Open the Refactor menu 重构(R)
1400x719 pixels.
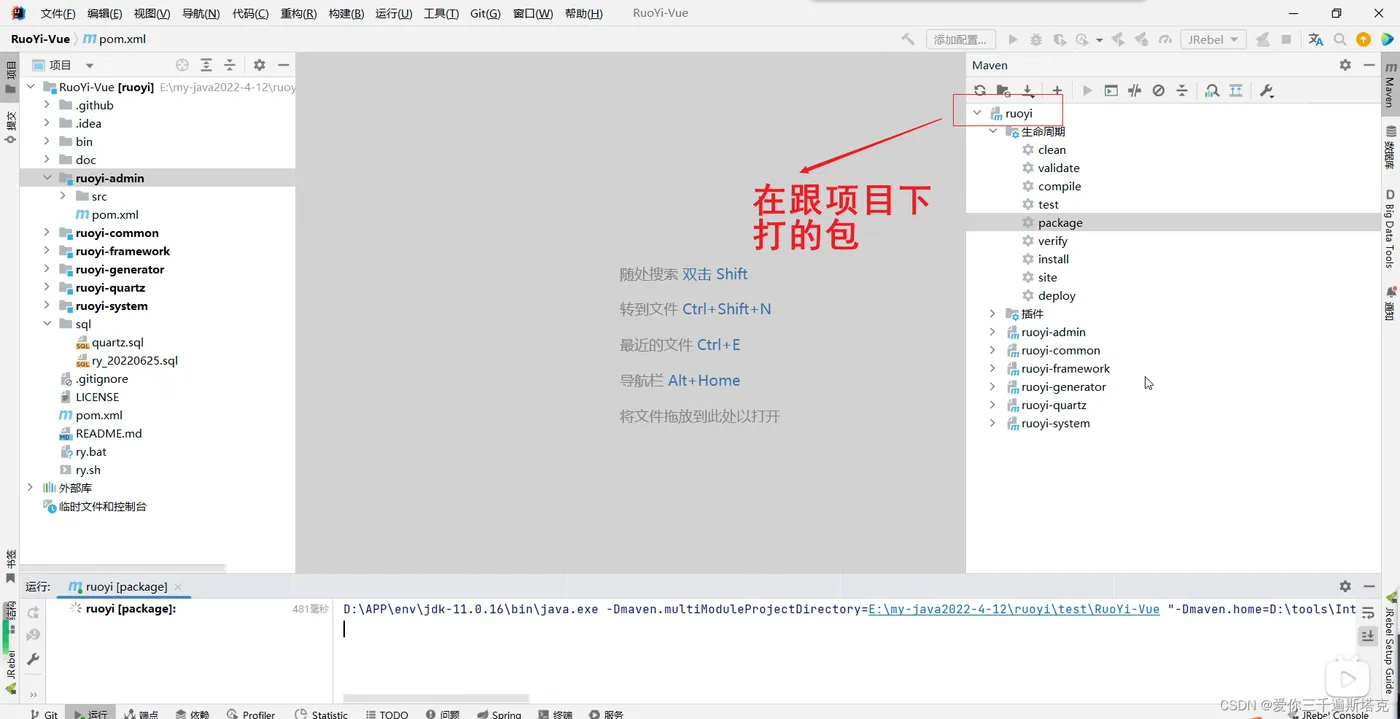click(x=299, y=13)
